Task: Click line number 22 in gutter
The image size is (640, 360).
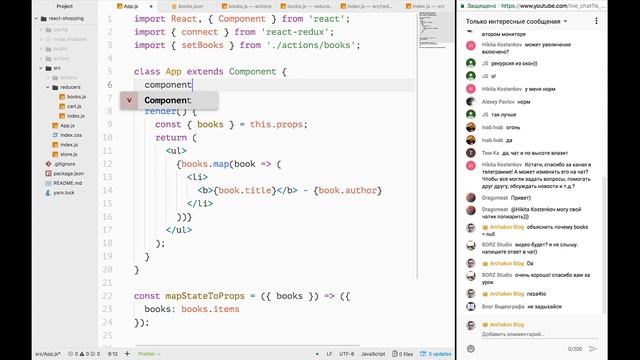Action: pyautogui.click(x=107, y=296)
